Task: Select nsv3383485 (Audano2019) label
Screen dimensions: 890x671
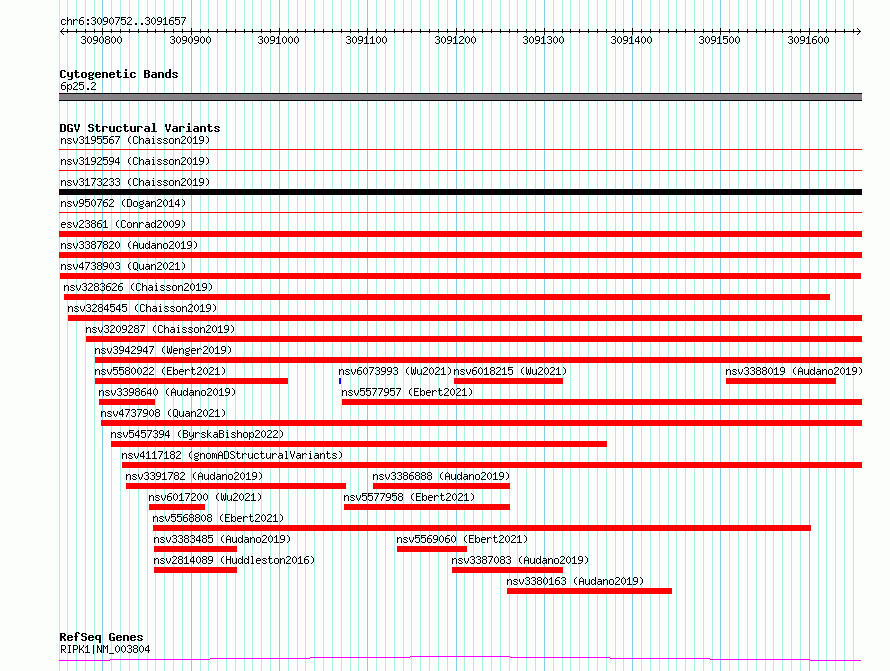Action: [x=222, y=539]
